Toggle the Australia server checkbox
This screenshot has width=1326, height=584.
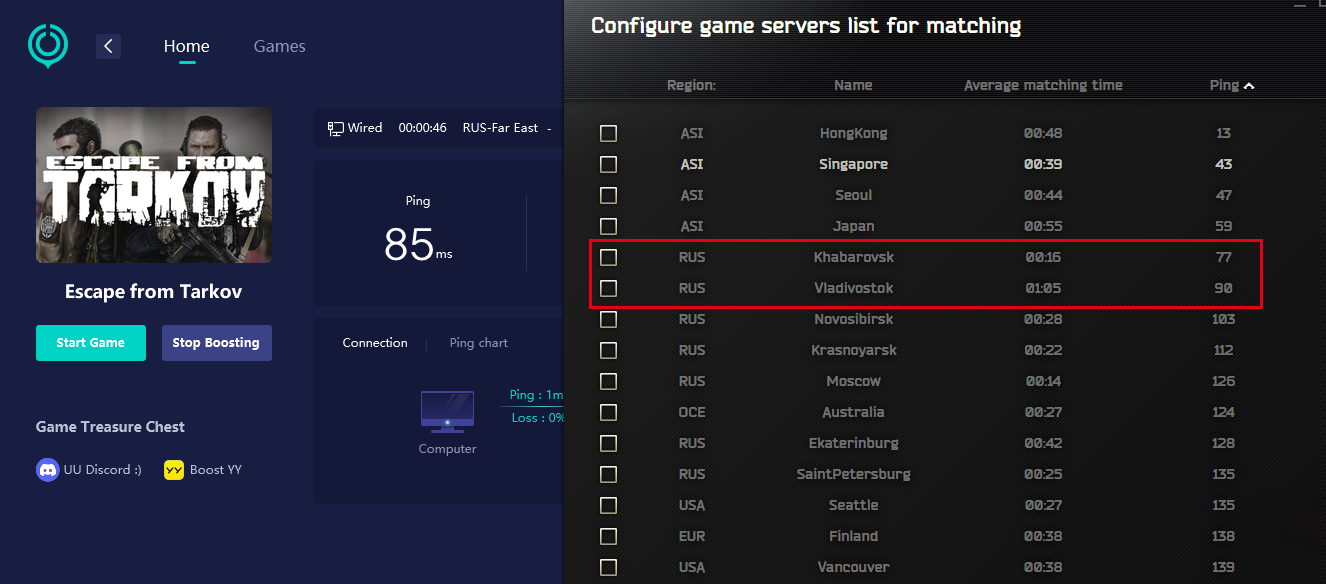pos(608,412)
